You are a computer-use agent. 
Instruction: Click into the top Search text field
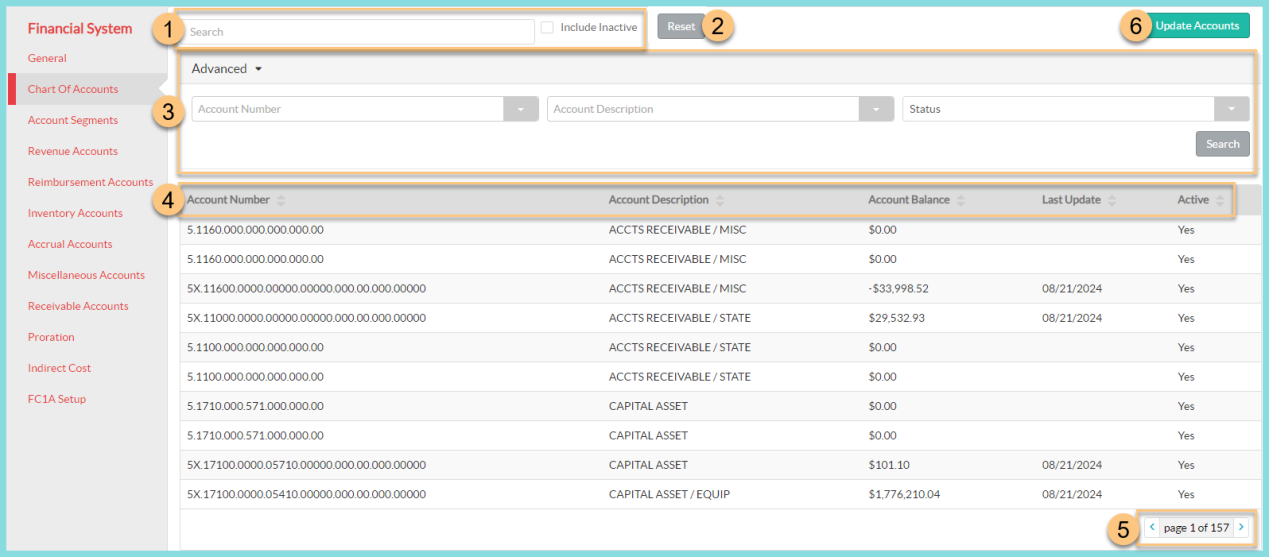[x=360, y=32]
